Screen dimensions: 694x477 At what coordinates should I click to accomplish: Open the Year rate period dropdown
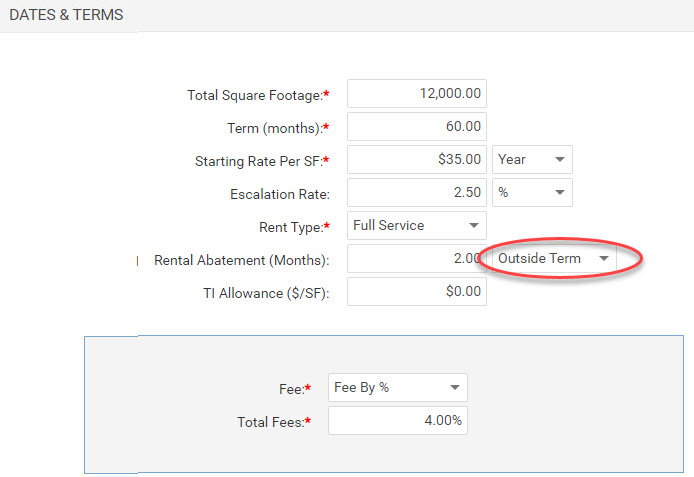(x=532, y=159)
